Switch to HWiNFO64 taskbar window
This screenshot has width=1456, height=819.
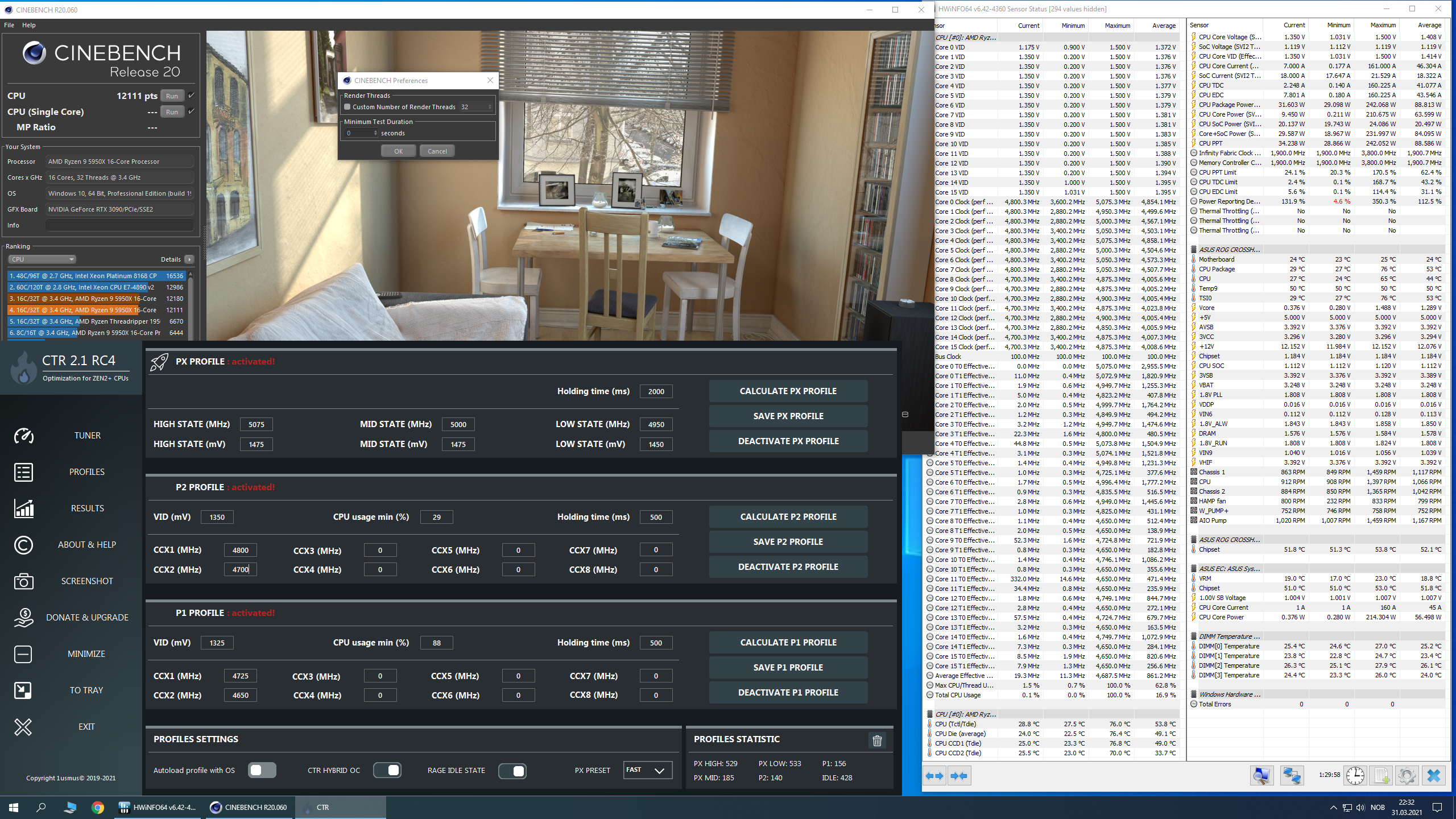pyautogui.click(x=158, y=808)
